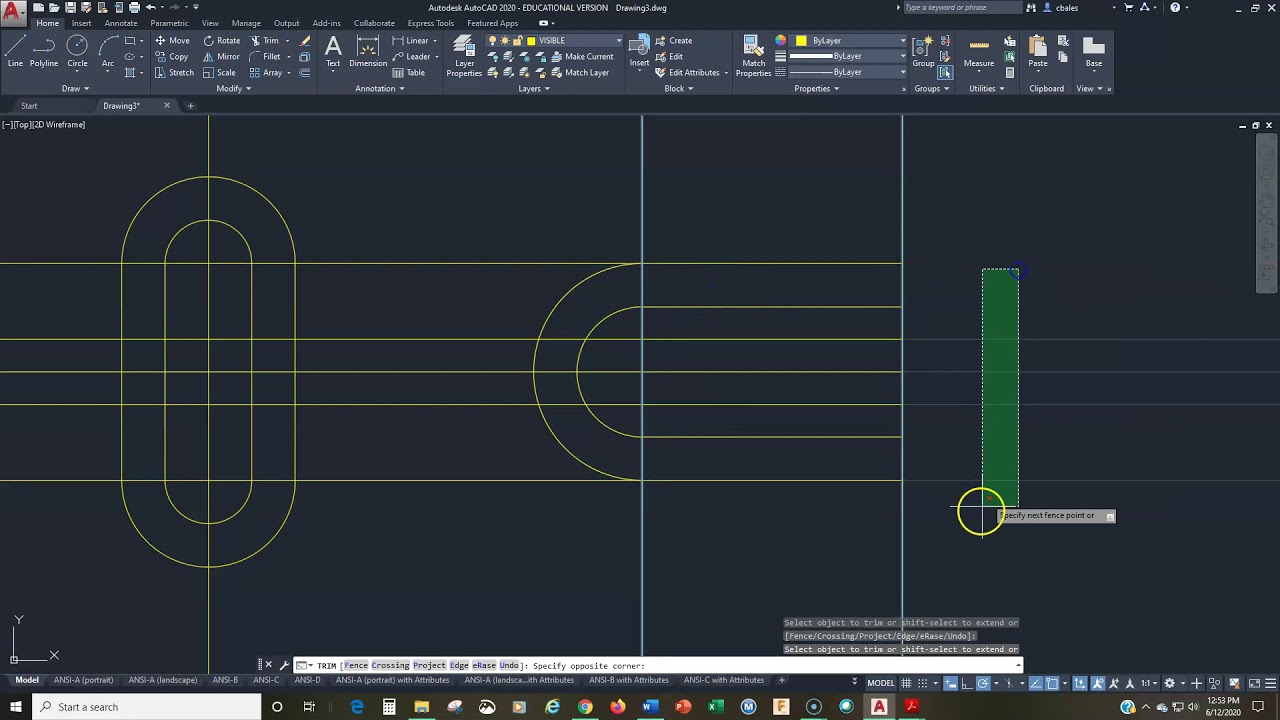Click Create block
The image size is (1280, 720).
673,41
